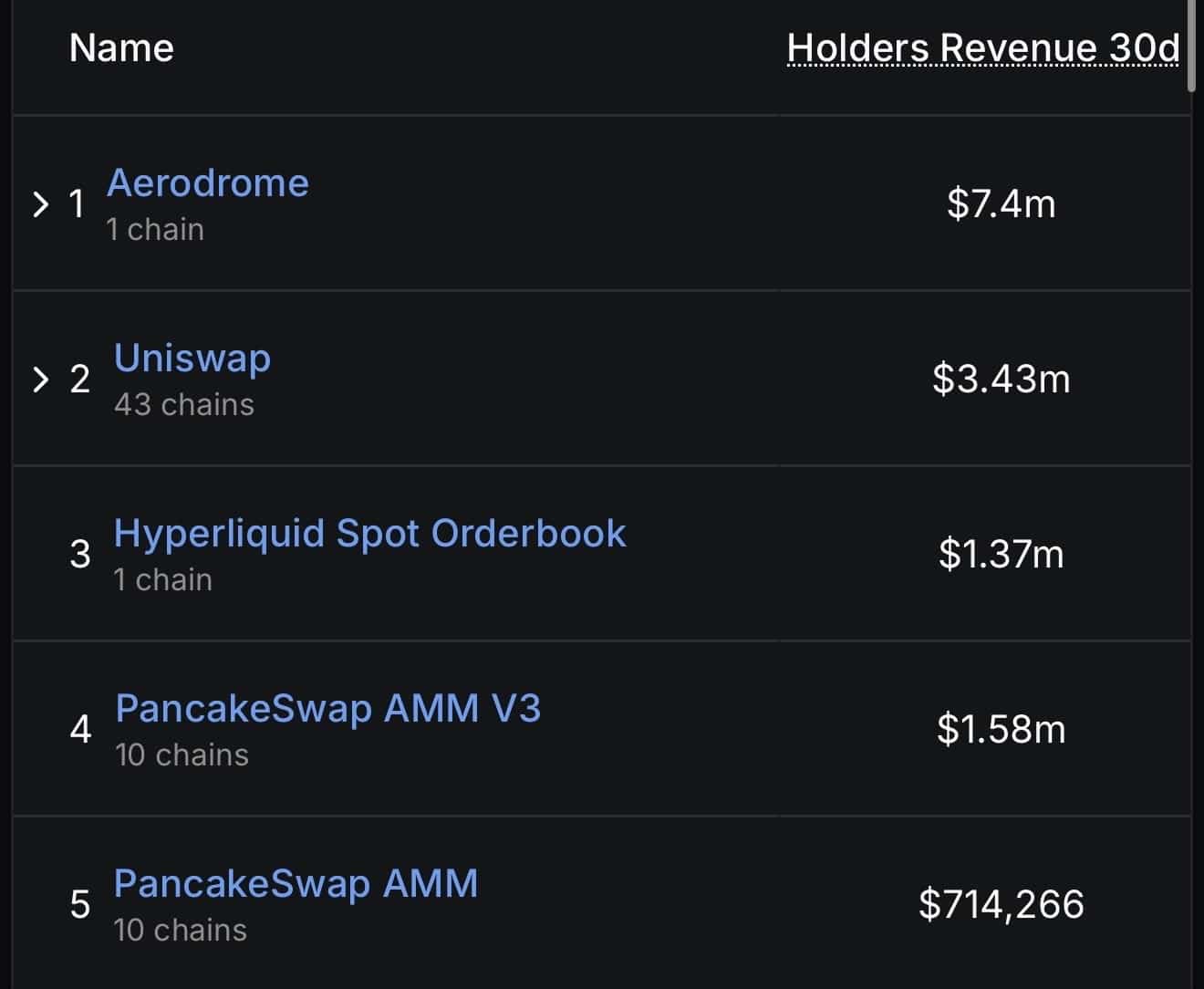1204x989 pixels.
Task: Click the 43 chains label under Uniswap
Action: [183, 404]
